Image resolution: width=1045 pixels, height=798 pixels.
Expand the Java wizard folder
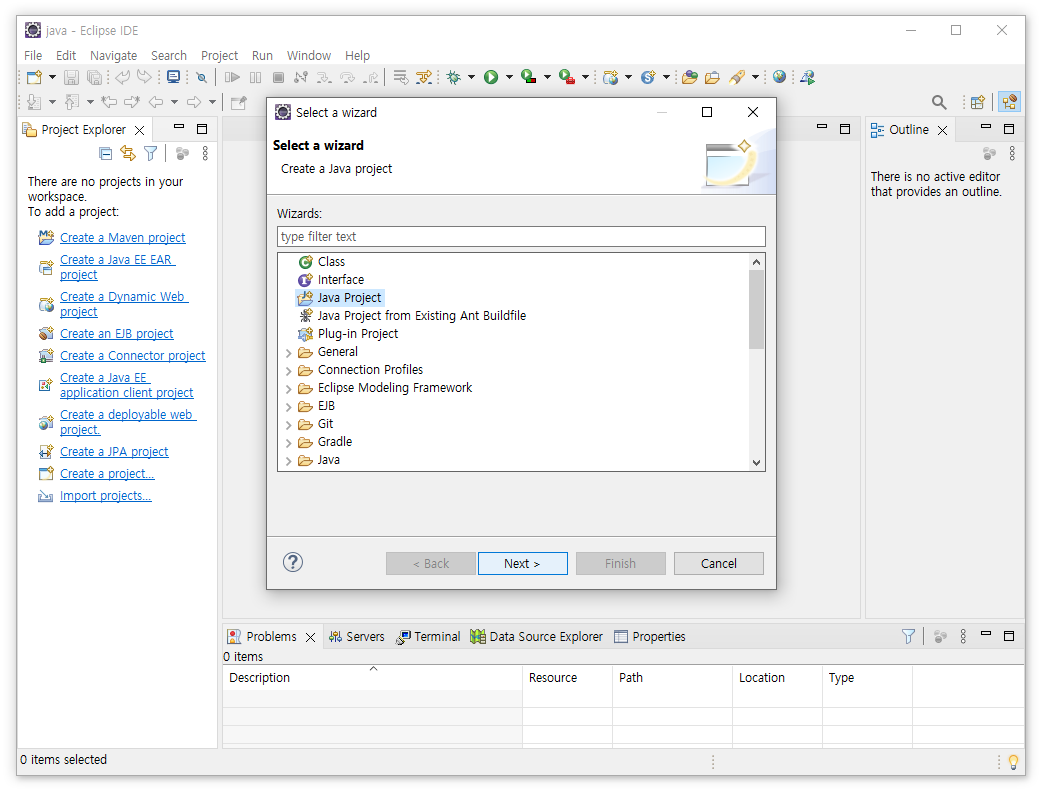tap(289, 461)
